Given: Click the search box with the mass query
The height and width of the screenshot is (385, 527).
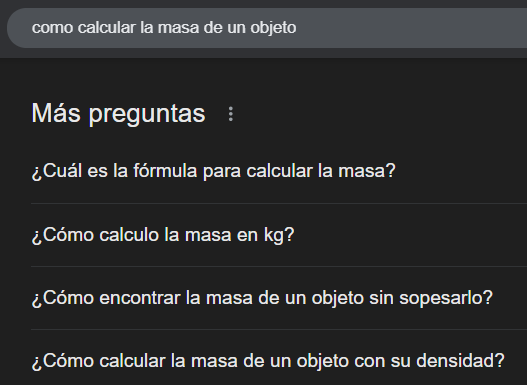Looking at the screenshot, I should [x=267, y=28].
